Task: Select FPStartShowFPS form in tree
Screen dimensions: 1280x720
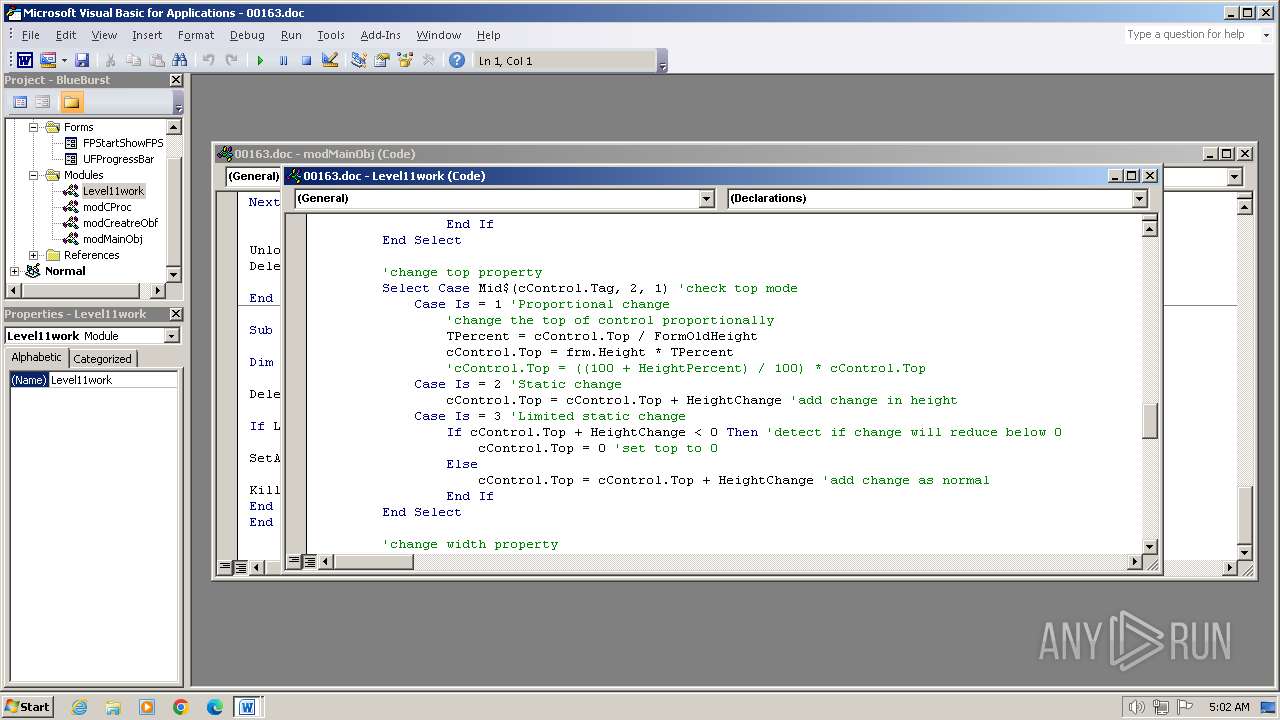Action: [123, 143]
